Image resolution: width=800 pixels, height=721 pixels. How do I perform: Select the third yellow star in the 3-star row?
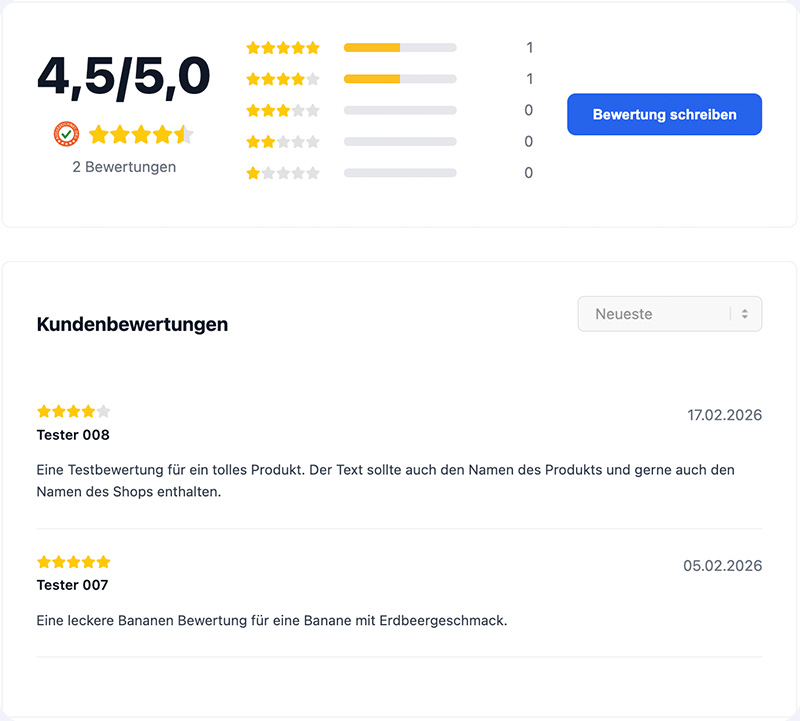tap(284, 110)
